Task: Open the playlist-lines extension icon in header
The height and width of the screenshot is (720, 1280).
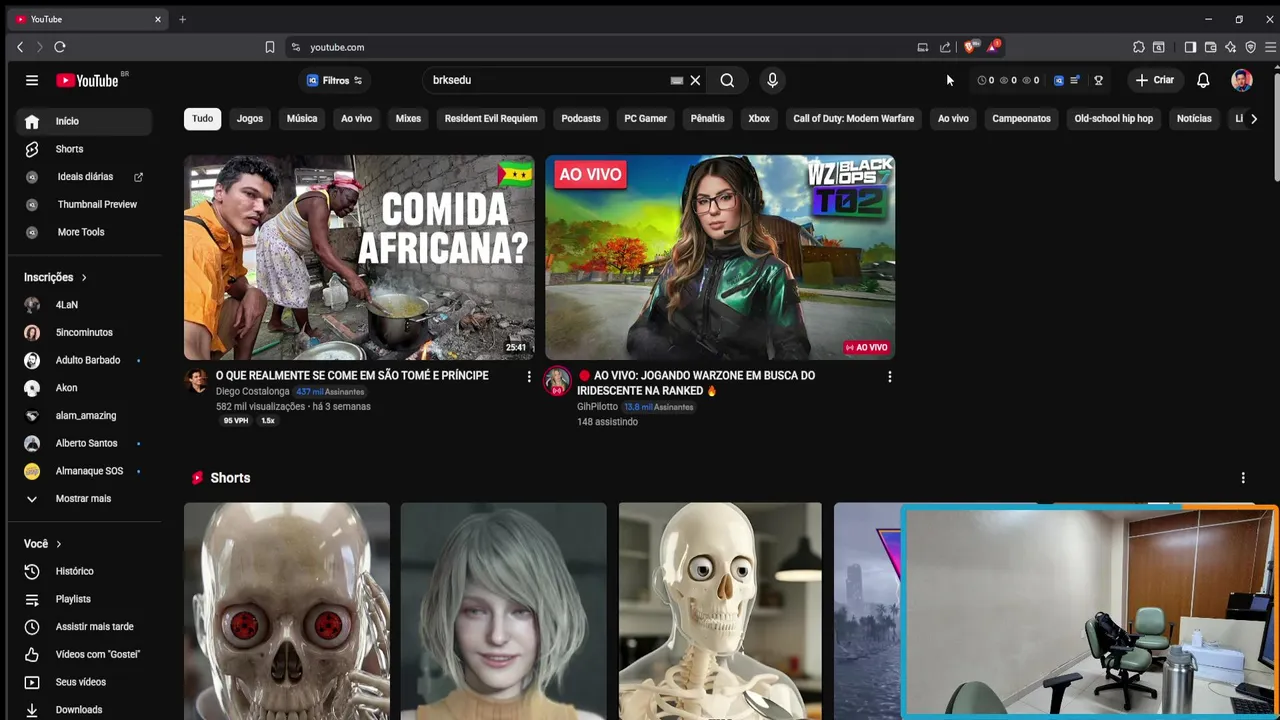Action: click(1075, 80)
